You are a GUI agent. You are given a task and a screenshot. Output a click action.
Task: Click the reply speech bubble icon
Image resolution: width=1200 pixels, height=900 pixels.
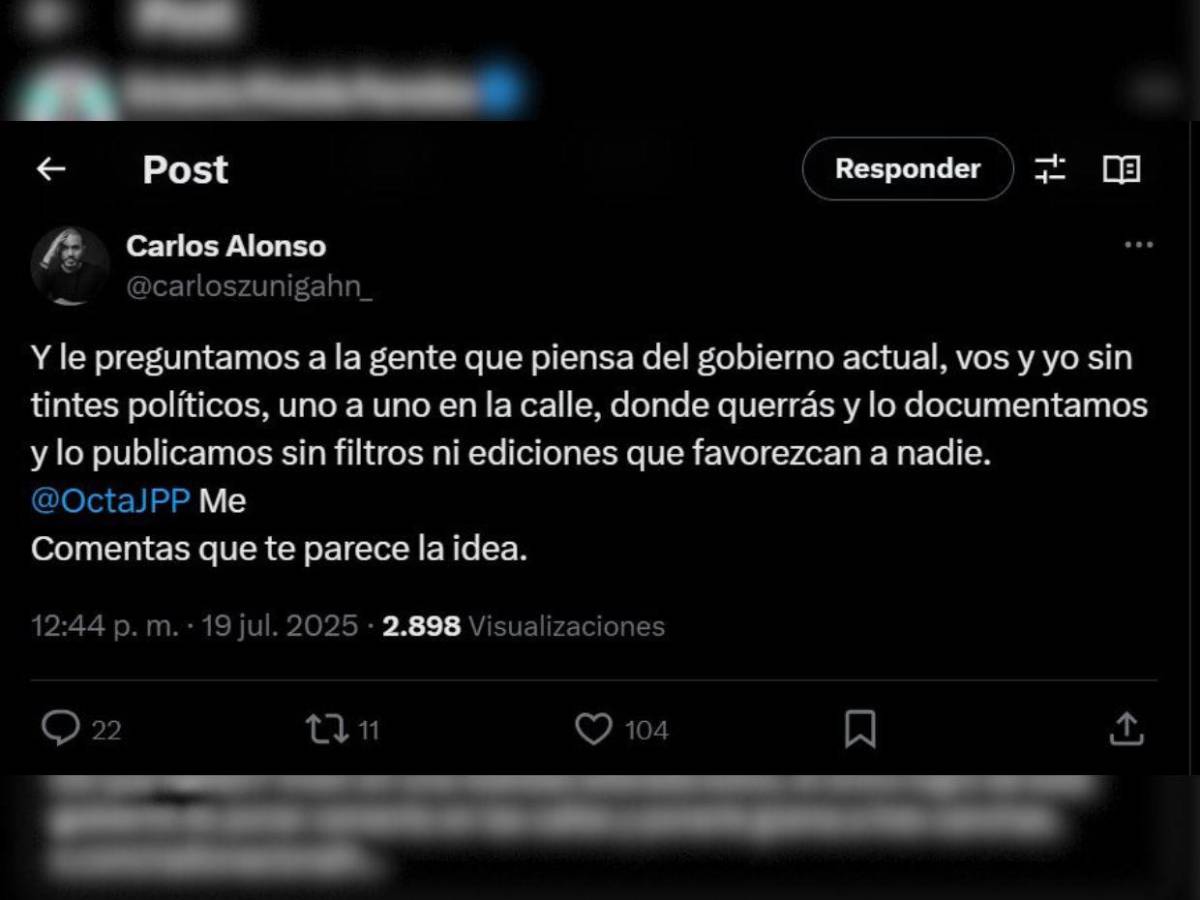(x=60, y=729)
